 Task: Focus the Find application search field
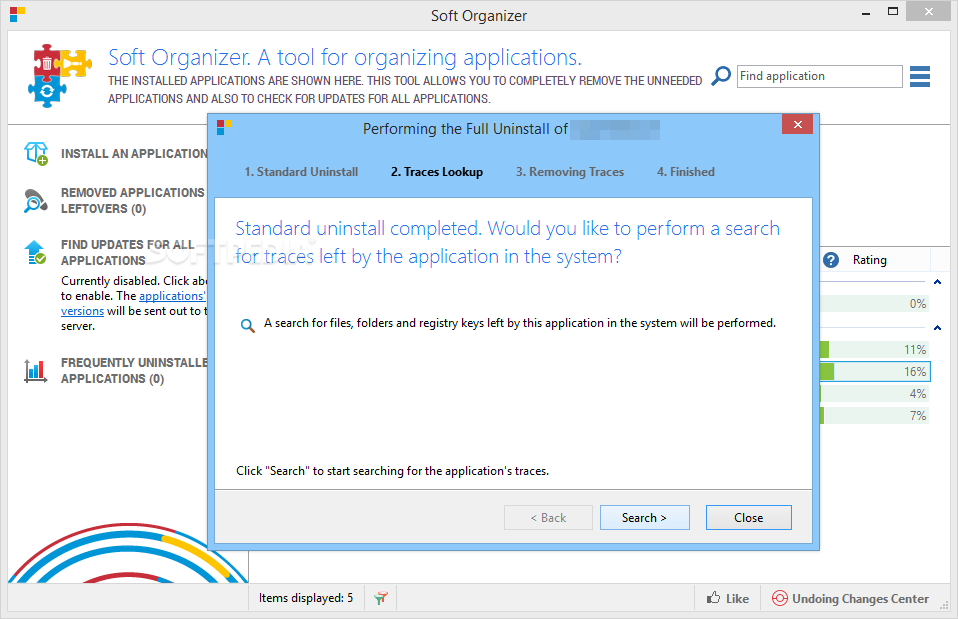(819, 76)
